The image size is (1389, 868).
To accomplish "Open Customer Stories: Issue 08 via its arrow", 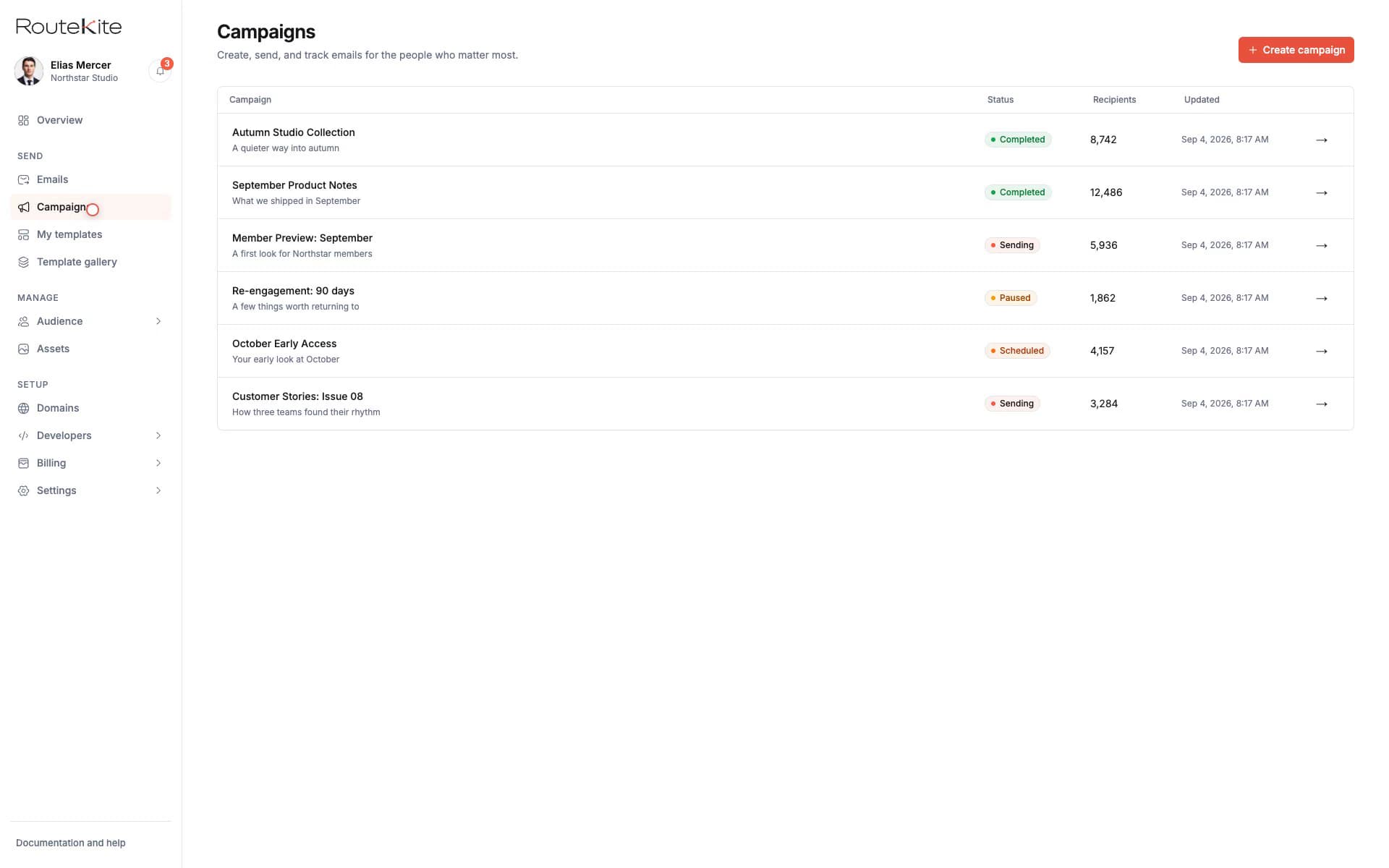I will (1322, 404).
